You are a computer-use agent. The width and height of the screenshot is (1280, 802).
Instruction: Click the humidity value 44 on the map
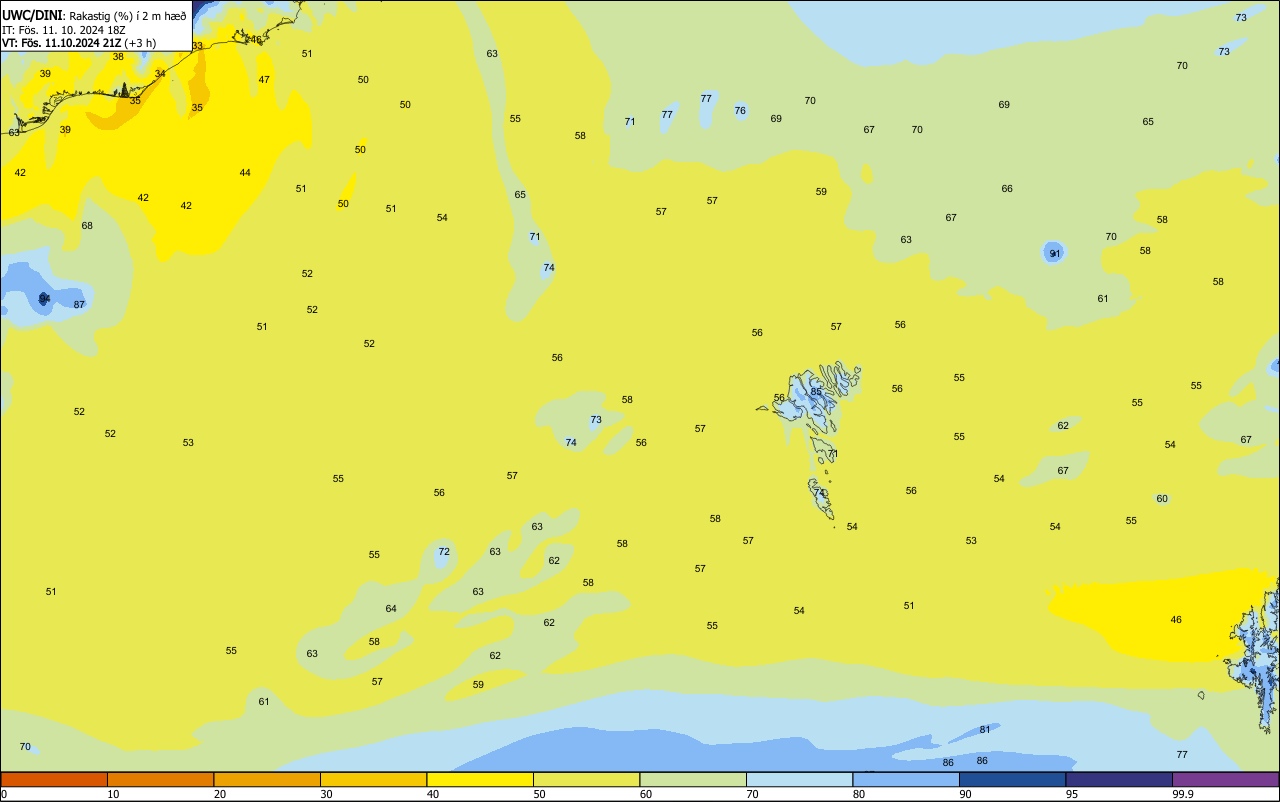[245, 172]
